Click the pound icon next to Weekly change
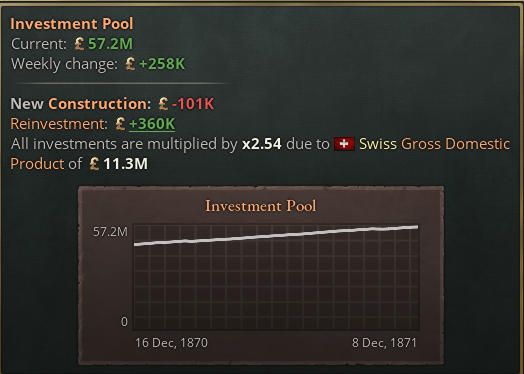 [130, 64]
